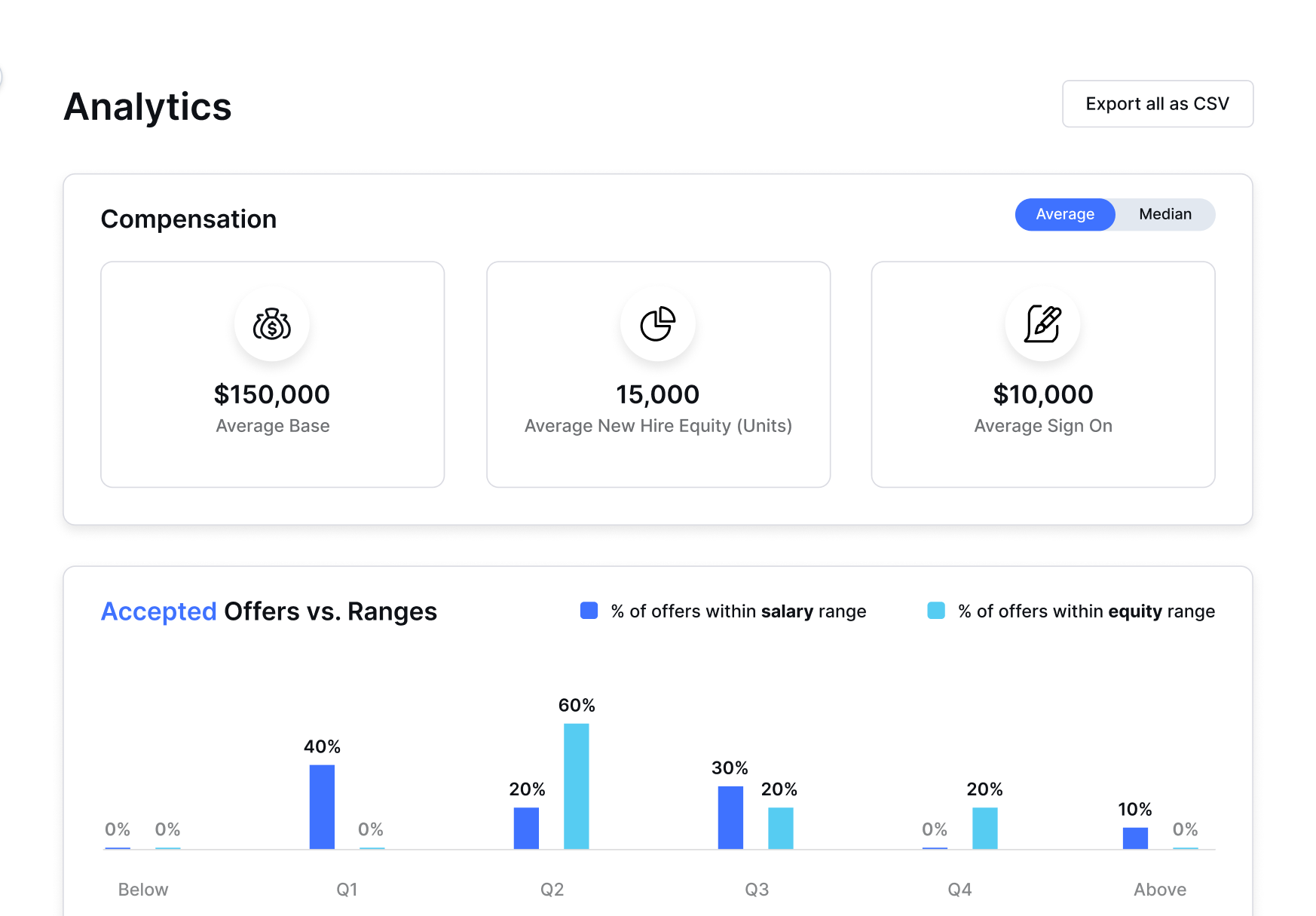Click the Below axis label
This screenshot has height=916, width=1316.
pyautogui.click(x=143, y=890)
